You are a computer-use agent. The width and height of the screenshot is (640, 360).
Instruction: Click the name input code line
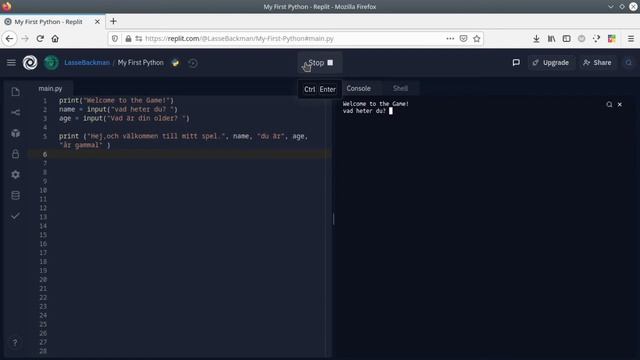click(118, 109)
